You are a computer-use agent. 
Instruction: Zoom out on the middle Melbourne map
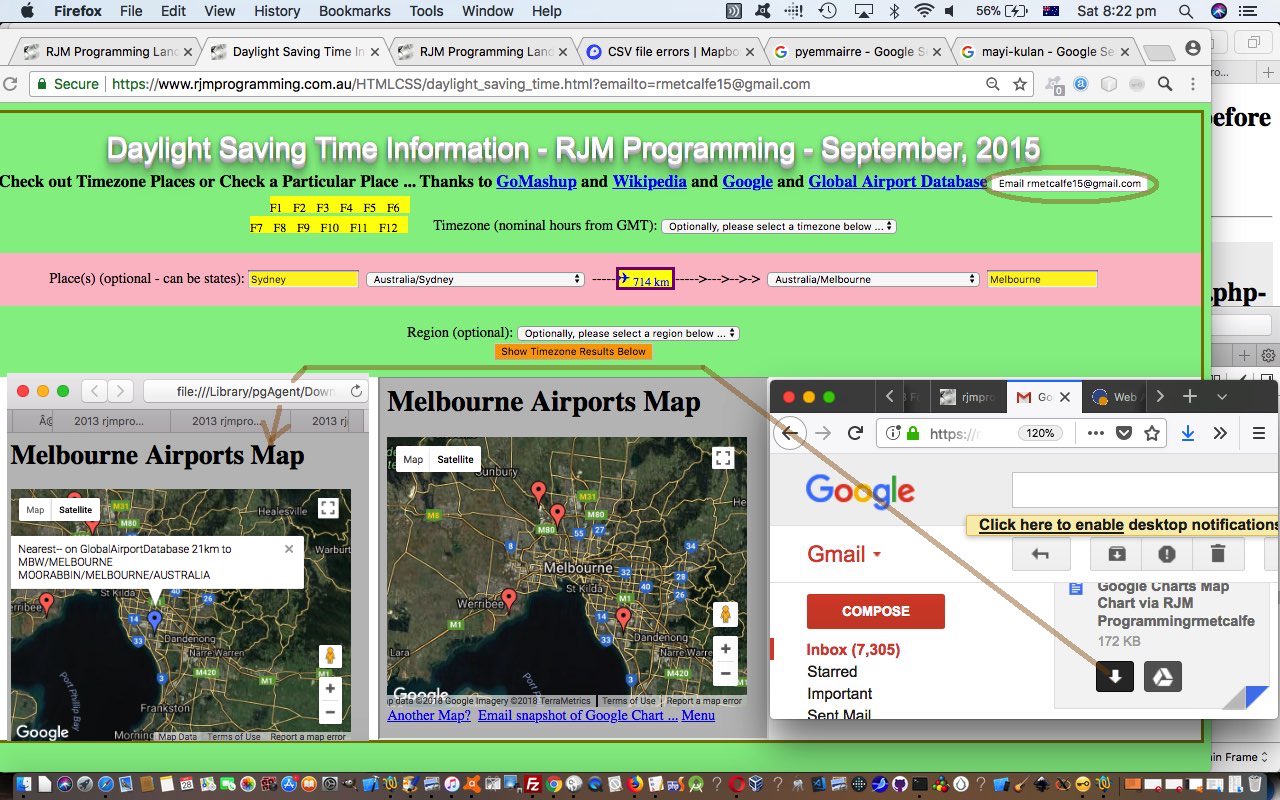[725, 673]
